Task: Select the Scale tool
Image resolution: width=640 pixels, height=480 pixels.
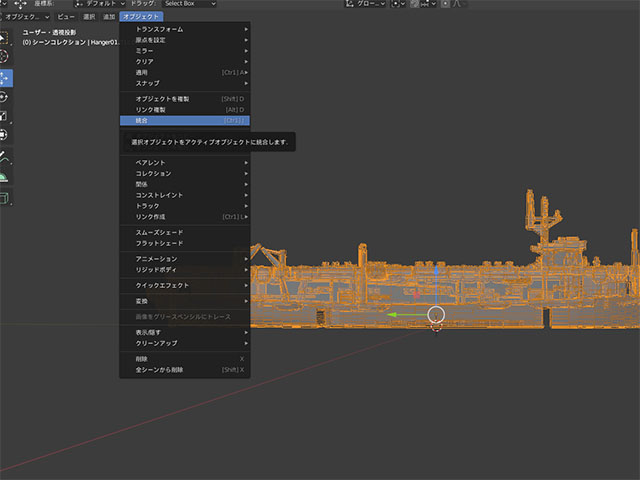Action: (x=4, y=116)
